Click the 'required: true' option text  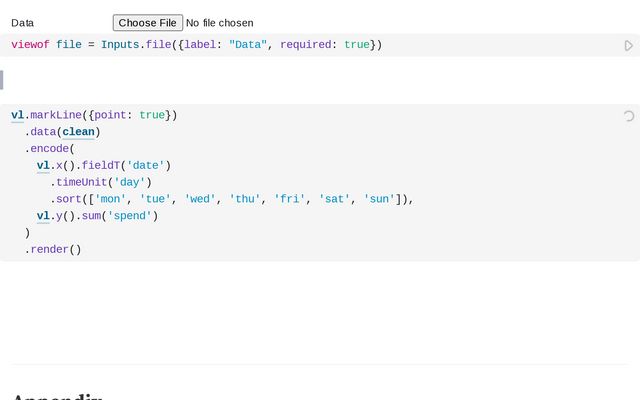click(x=324, y=45)
